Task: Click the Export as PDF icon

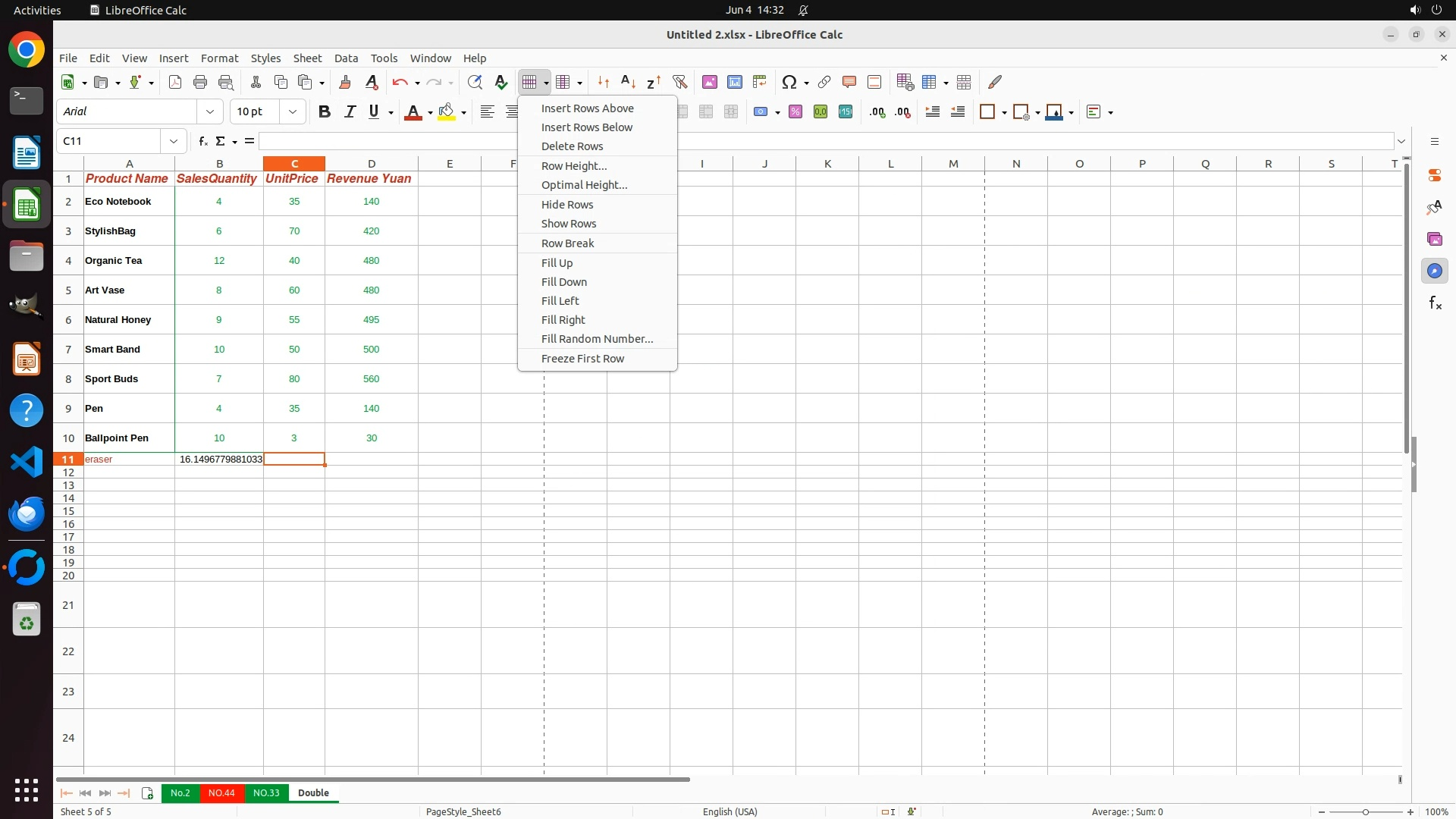Action: tap(175, 82)
